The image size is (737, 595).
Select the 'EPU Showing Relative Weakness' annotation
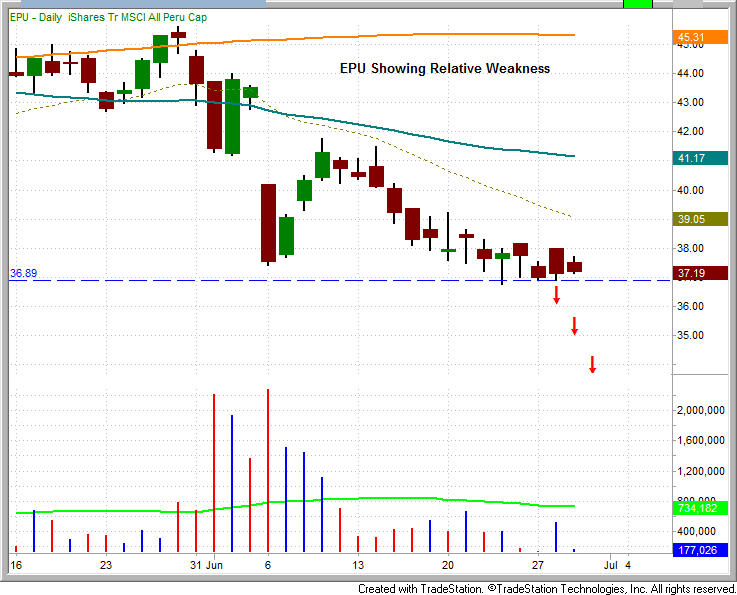tap(445, 69)
